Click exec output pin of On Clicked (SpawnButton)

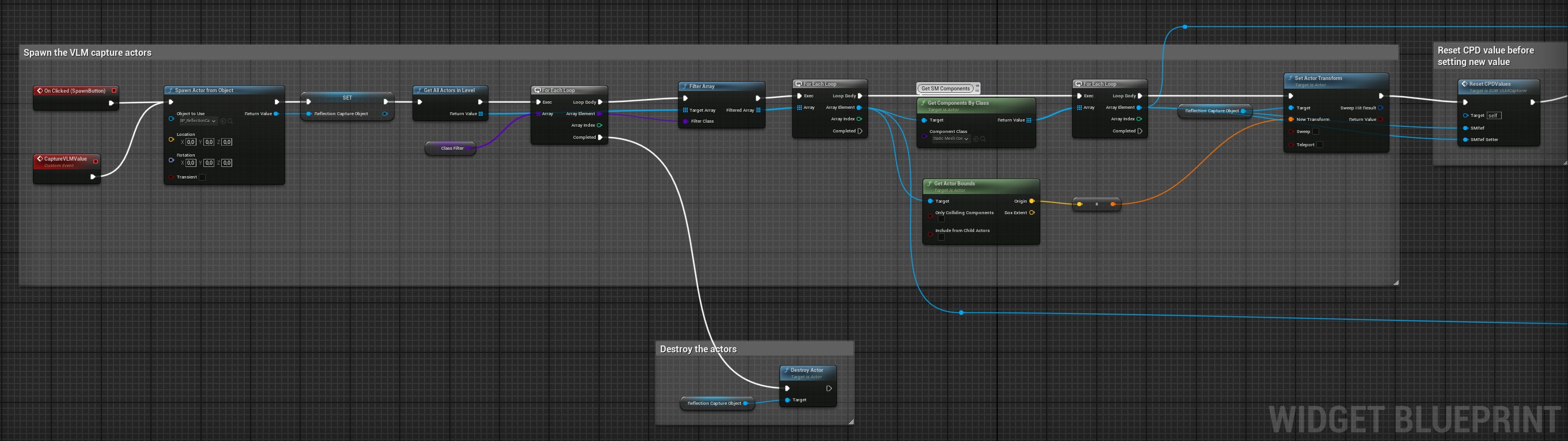[111, 103]
